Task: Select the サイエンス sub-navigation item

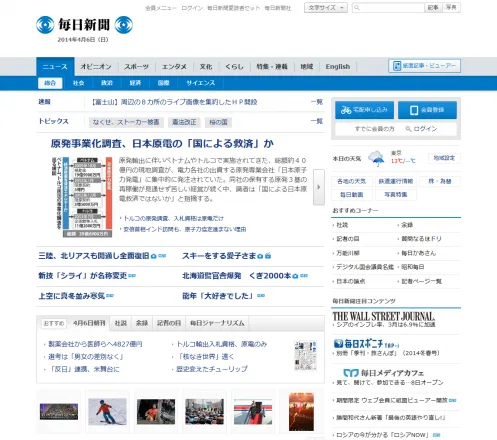Action: pos(201,83)
